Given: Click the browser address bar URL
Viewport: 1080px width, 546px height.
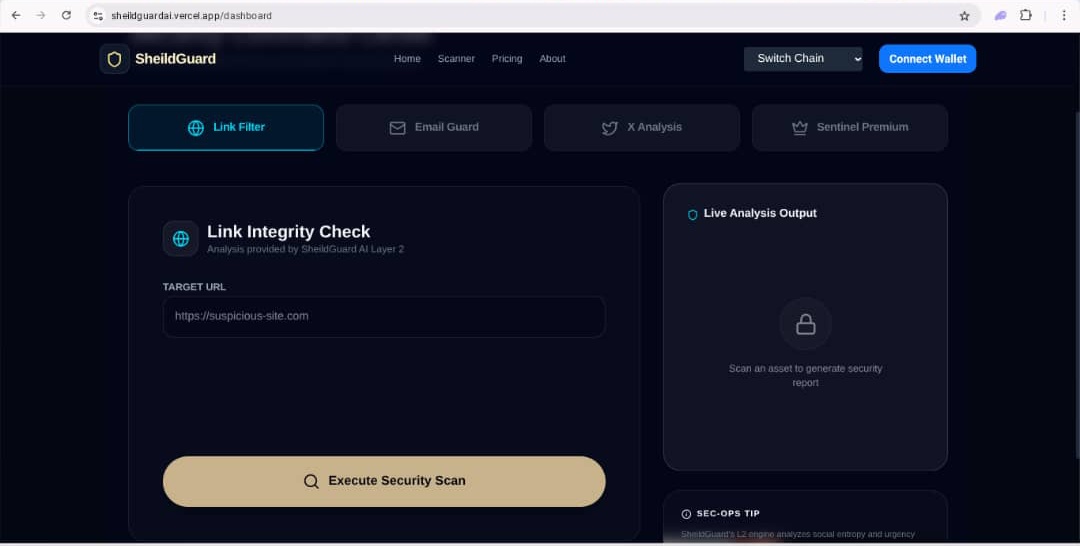Looking at the screenshot, I should tap(191, 15).
